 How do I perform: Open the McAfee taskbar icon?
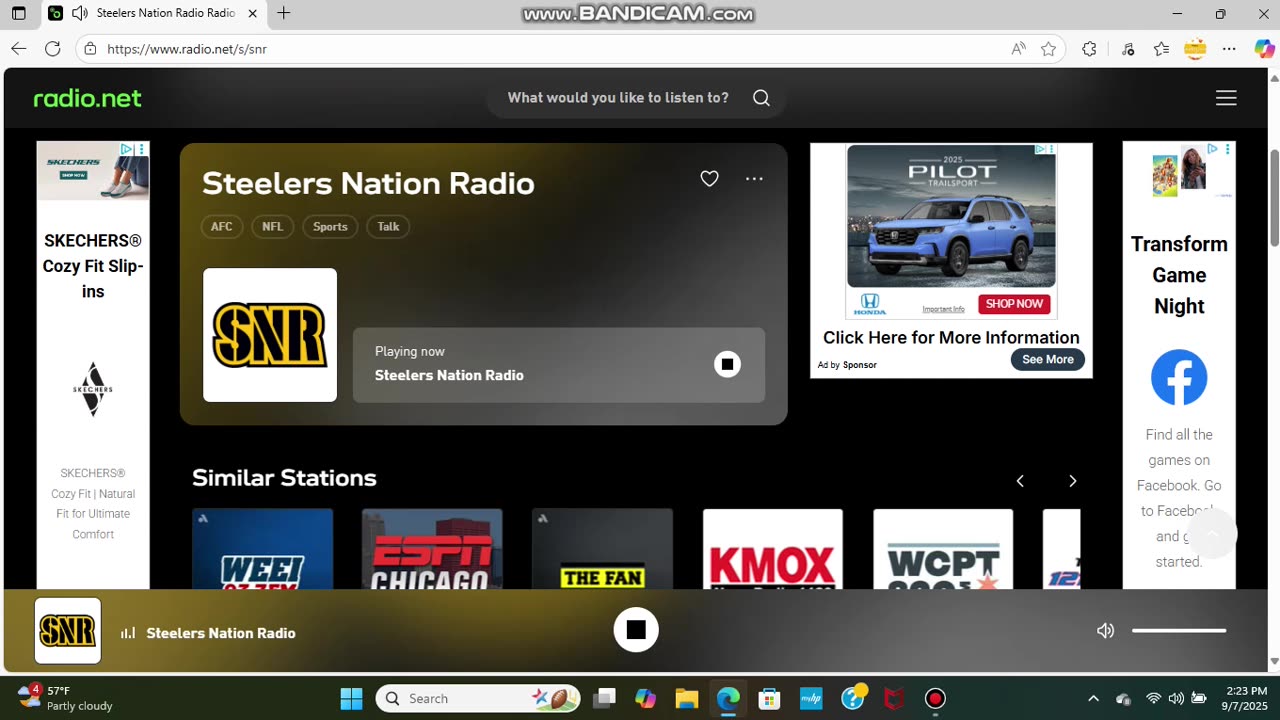[x=894, y=698]
